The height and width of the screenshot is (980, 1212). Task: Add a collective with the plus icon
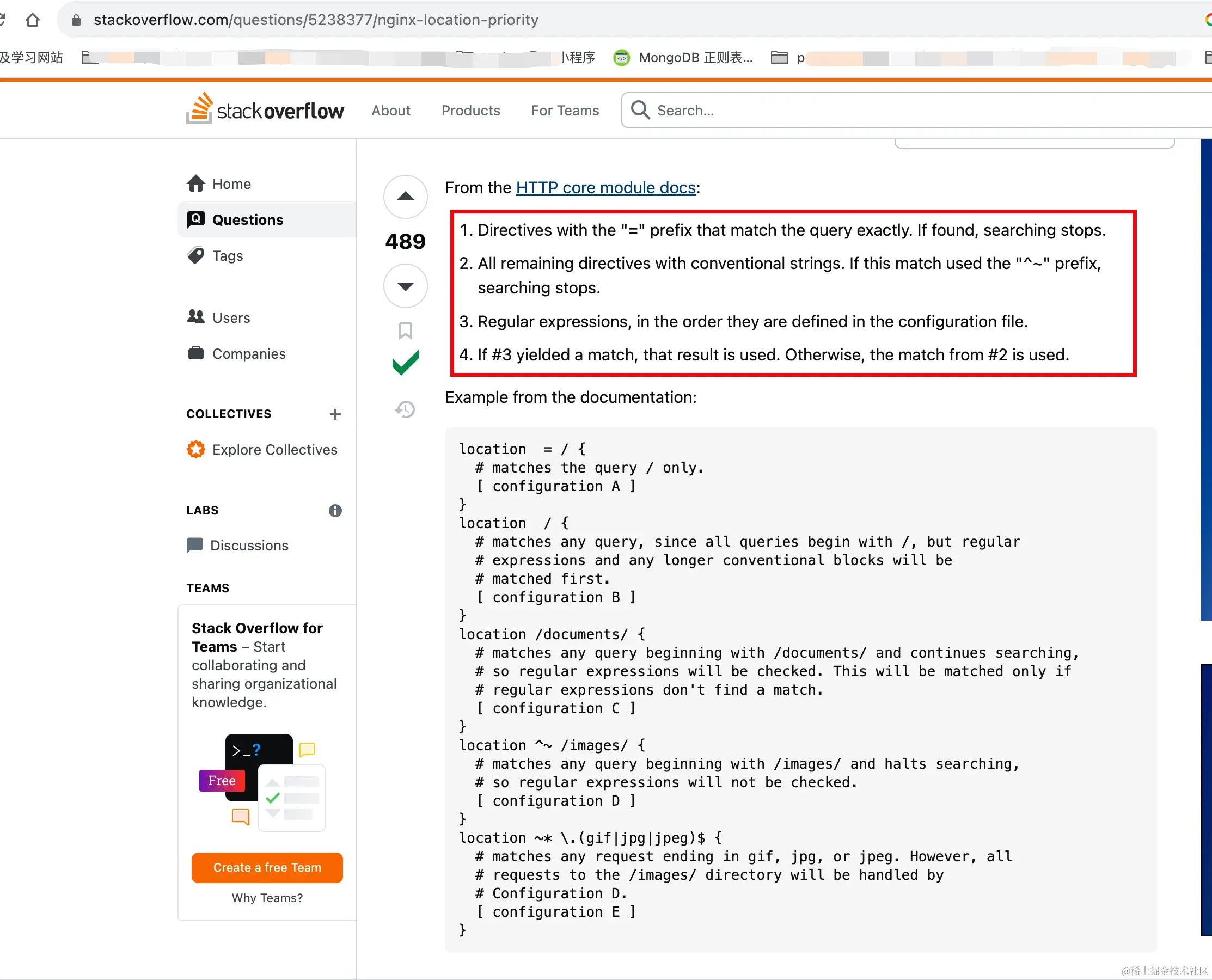coord(335,414)
